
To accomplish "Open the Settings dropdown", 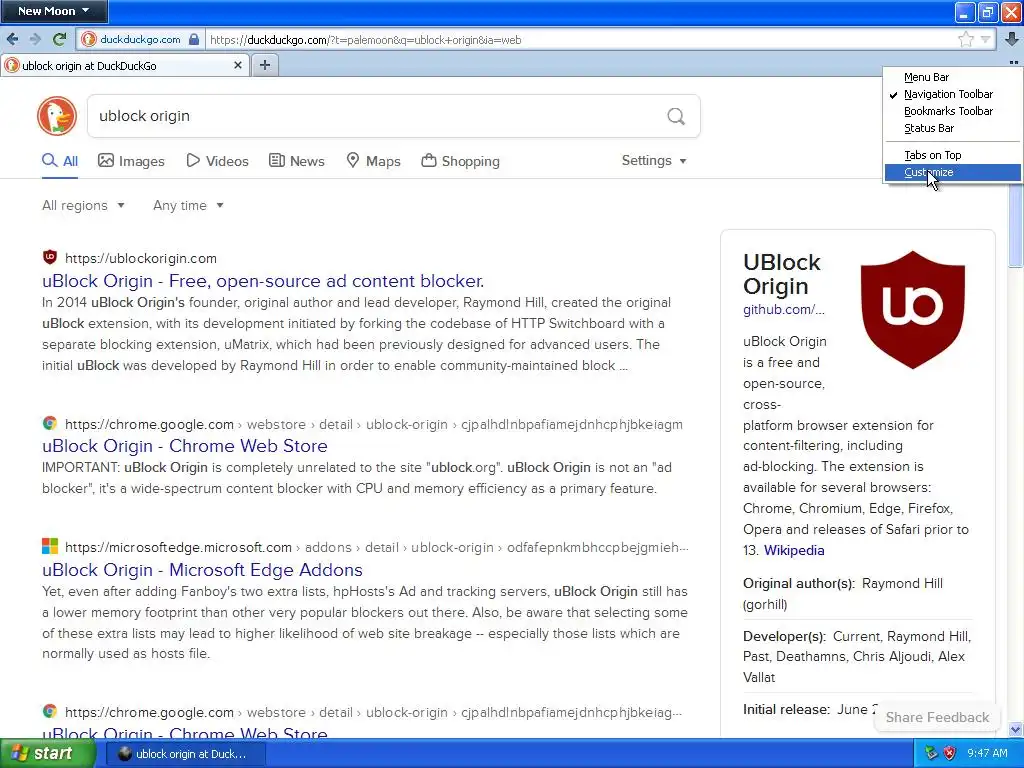I will point(654,161).
